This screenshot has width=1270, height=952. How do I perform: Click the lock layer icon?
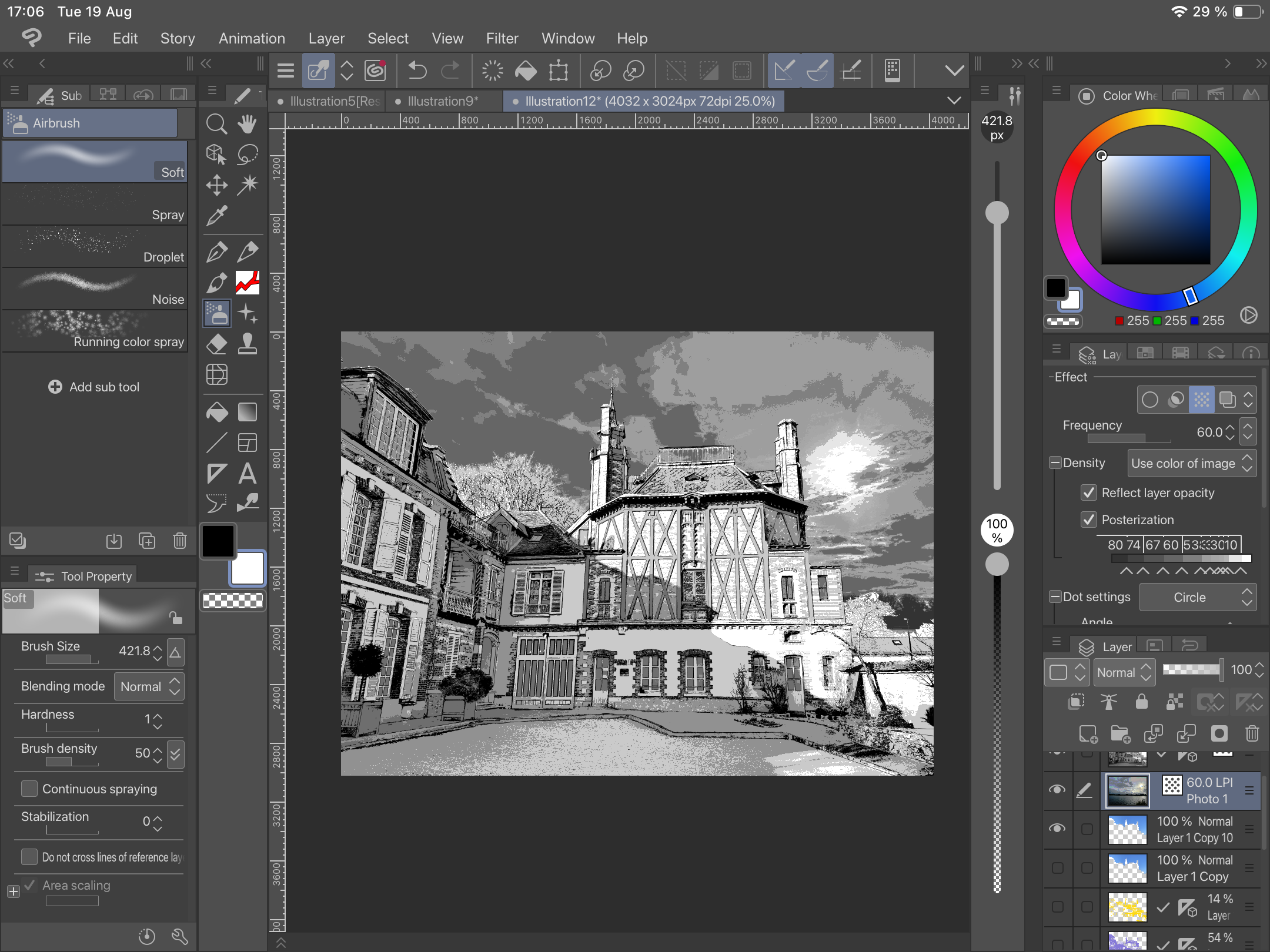(x=1141, y=702)
